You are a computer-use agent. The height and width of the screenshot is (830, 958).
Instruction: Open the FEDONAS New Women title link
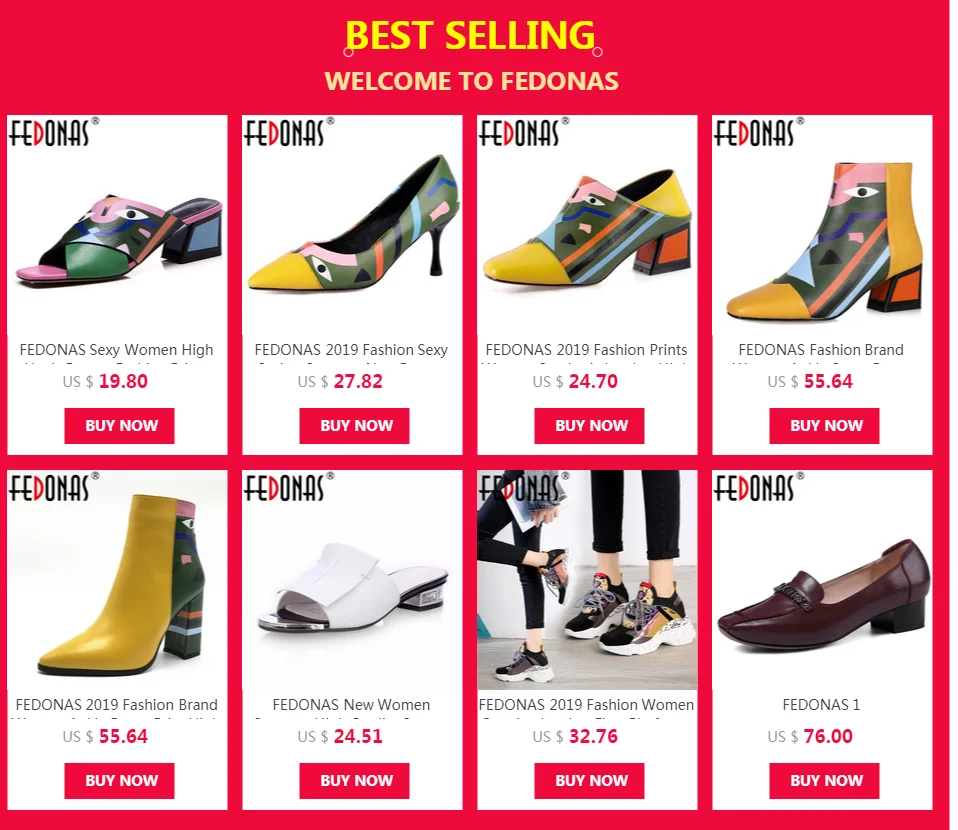pyautogui.click(x=351, y=705)
